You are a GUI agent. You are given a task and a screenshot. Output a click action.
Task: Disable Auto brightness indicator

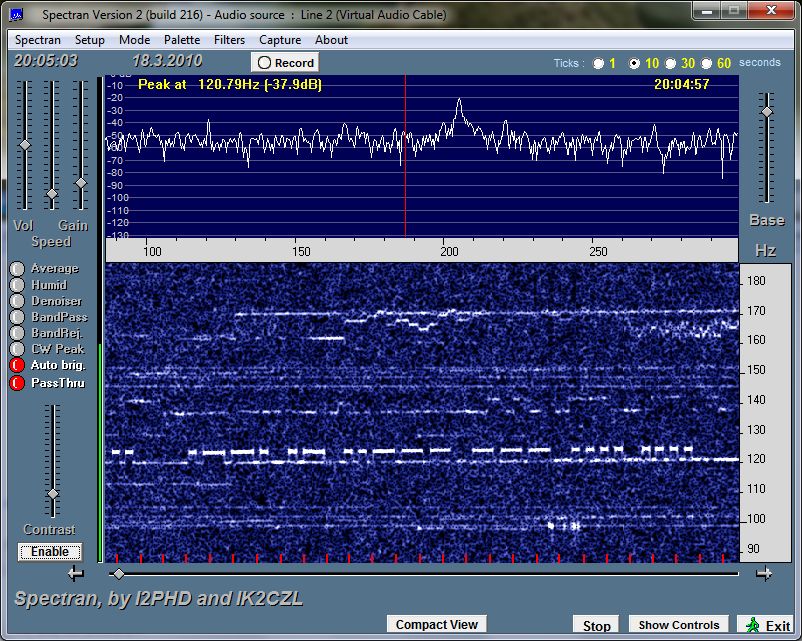17,366
